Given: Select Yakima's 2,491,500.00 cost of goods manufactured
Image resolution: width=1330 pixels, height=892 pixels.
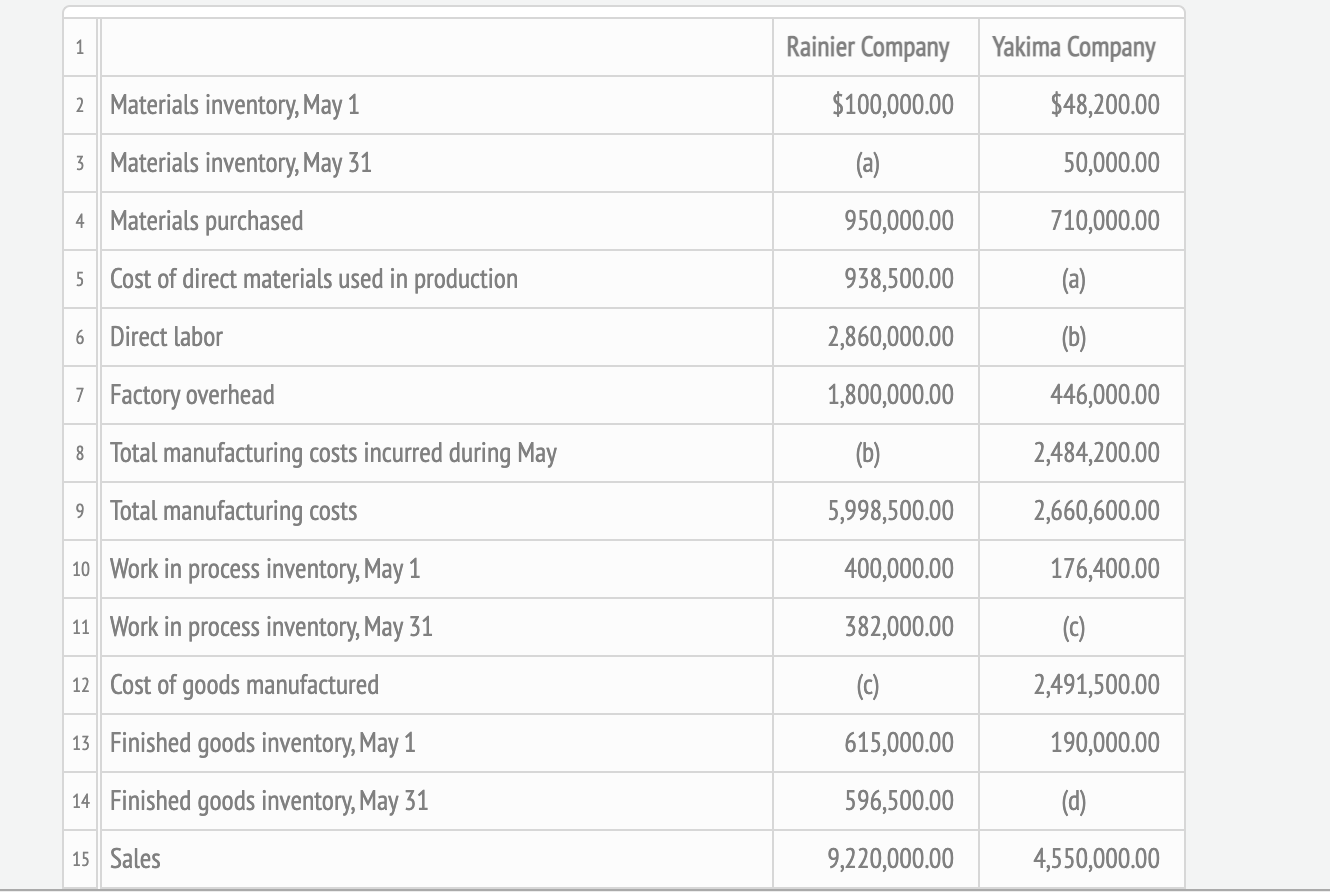Looking at the screenshot, I should point(1098,685).
